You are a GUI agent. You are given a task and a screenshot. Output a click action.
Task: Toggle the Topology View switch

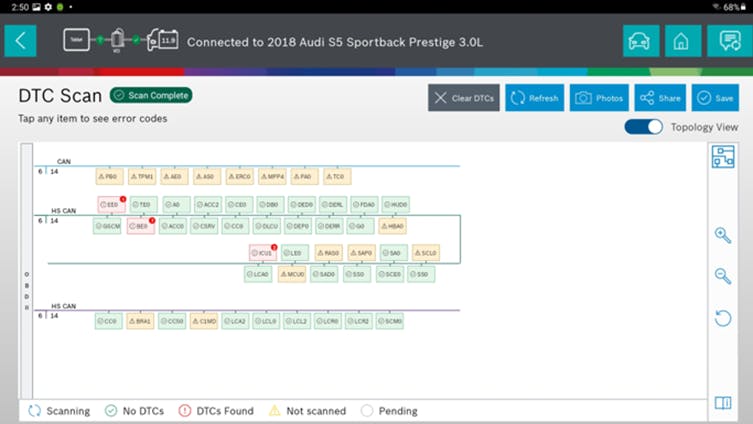click(x=643, y=127)
